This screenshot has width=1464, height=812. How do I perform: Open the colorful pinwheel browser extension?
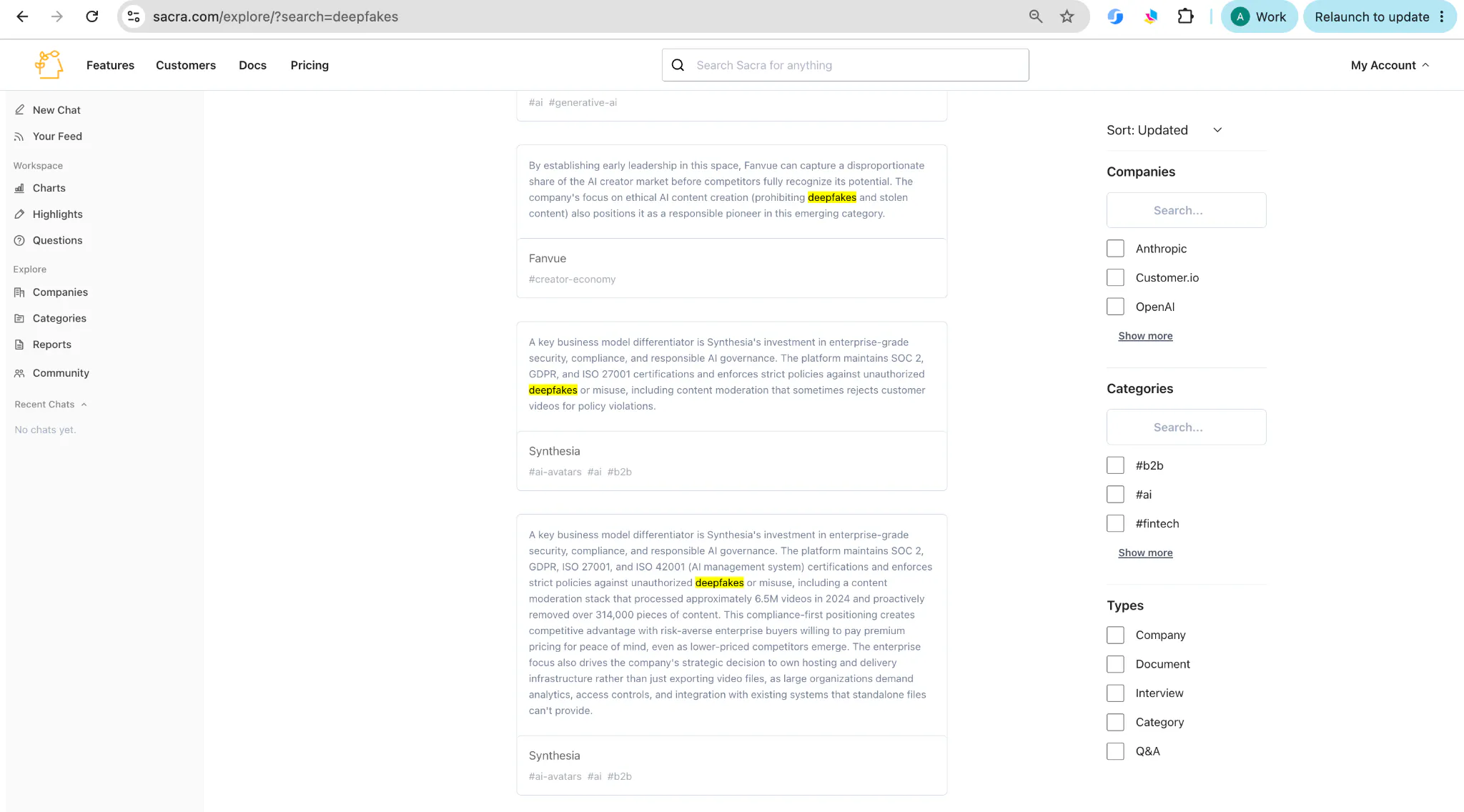coord(1150,16)
